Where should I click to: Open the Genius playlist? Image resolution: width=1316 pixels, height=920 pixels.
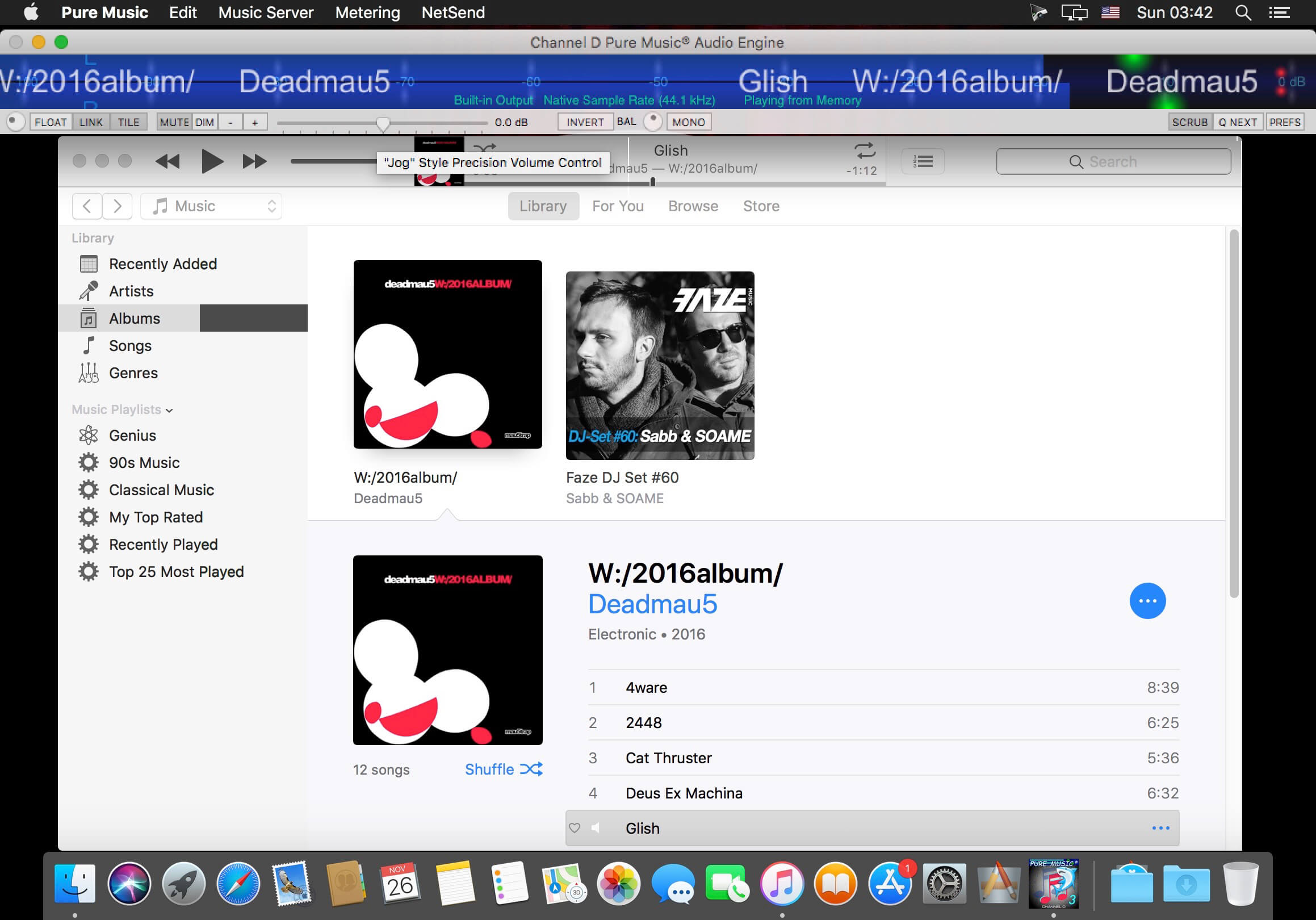pyautogui.click(x=183, y=436)
